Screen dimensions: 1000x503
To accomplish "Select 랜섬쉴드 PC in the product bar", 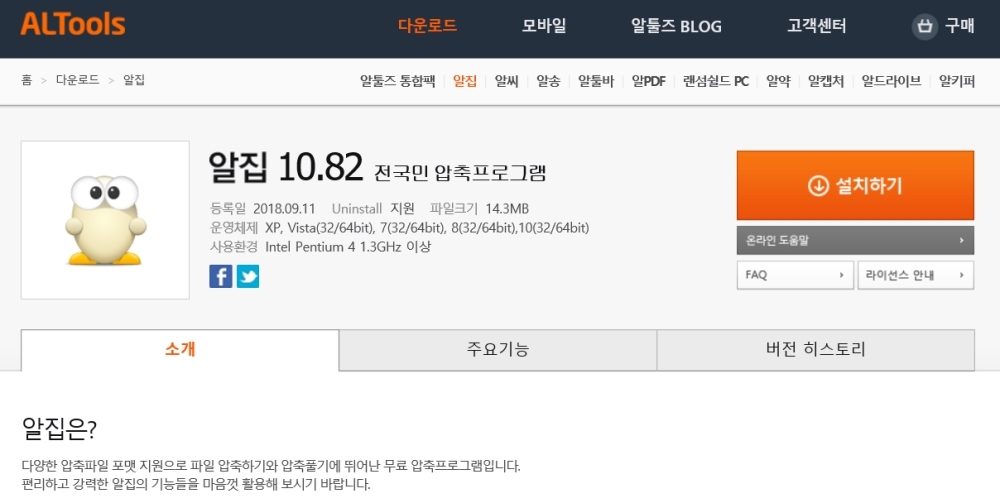I will (x=716, y=81).
